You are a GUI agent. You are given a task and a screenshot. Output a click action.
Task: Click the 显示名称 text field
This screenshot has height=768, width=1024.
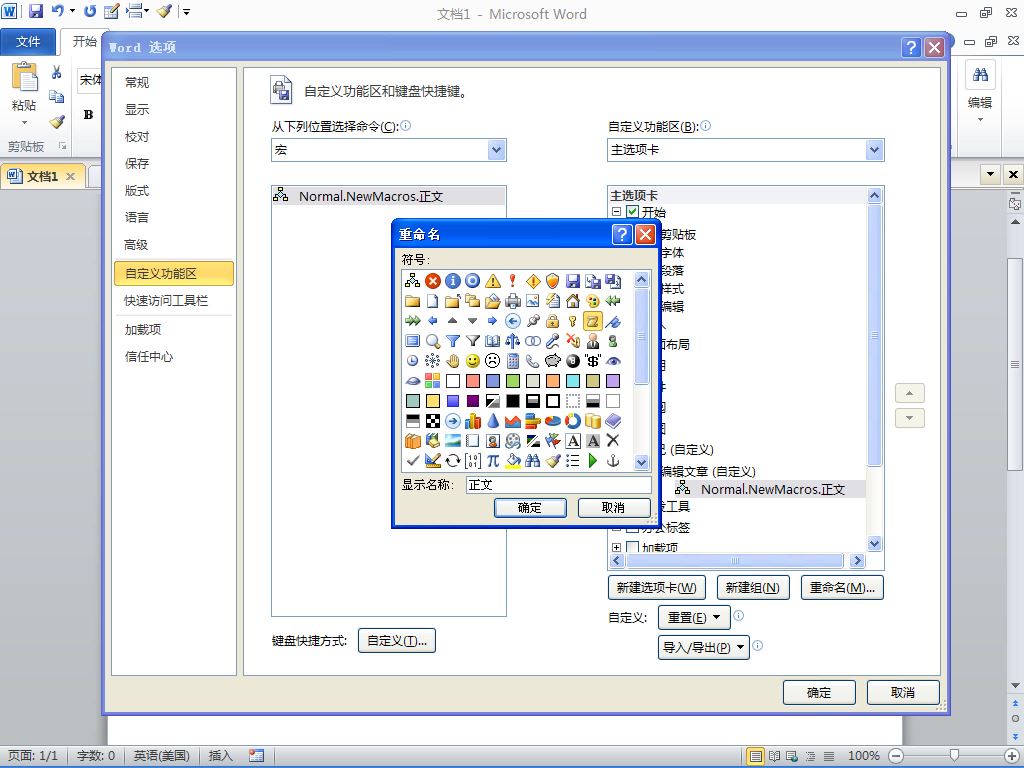558,485
